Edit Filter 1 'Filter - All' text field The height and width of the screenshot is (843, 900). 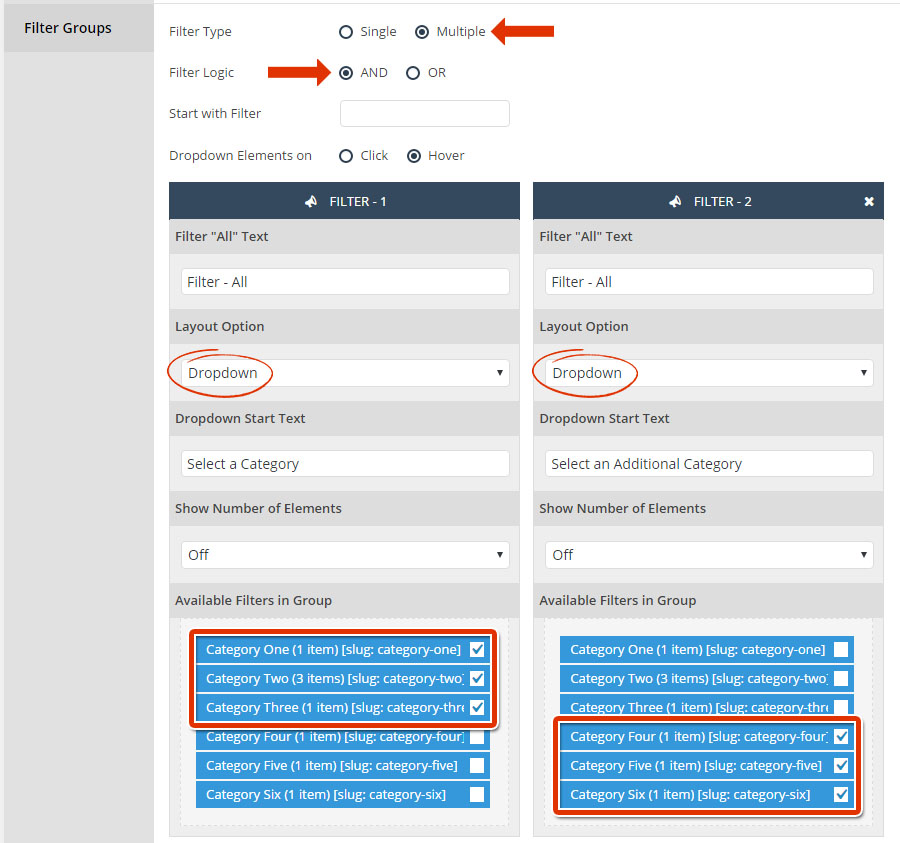(x=345, y=282)
